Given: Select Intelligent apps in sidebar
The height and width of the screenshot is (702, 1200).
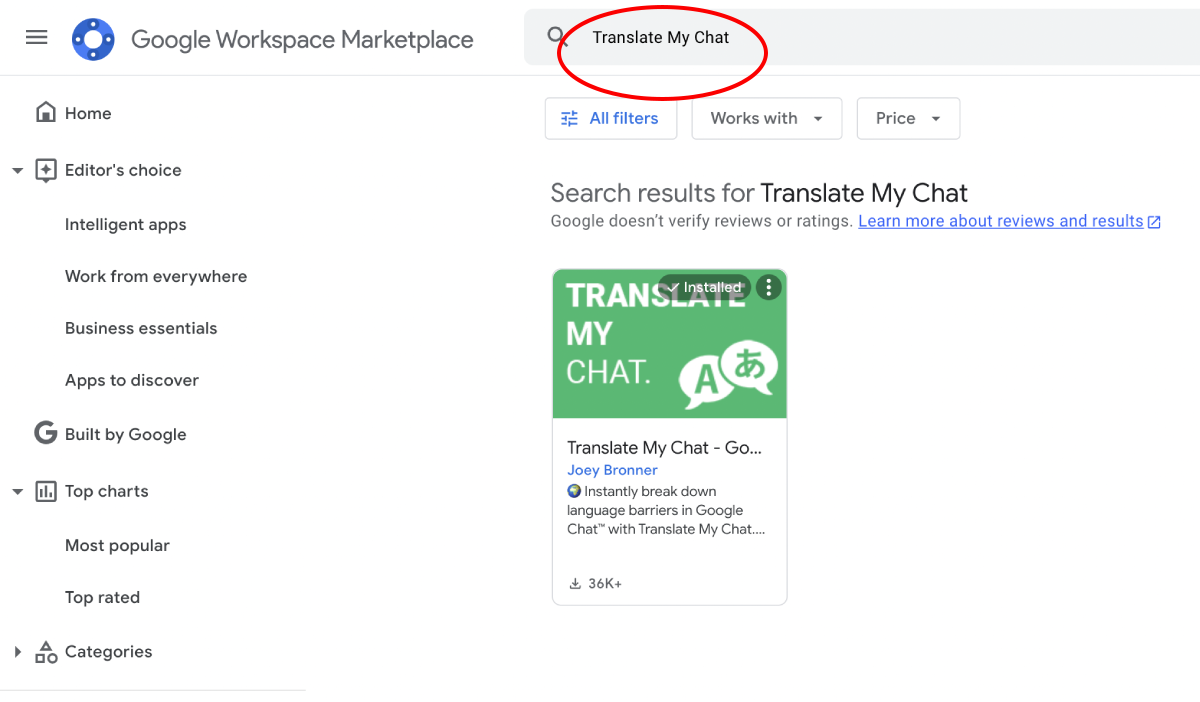Looking at the screenshot, I should 125,225.
